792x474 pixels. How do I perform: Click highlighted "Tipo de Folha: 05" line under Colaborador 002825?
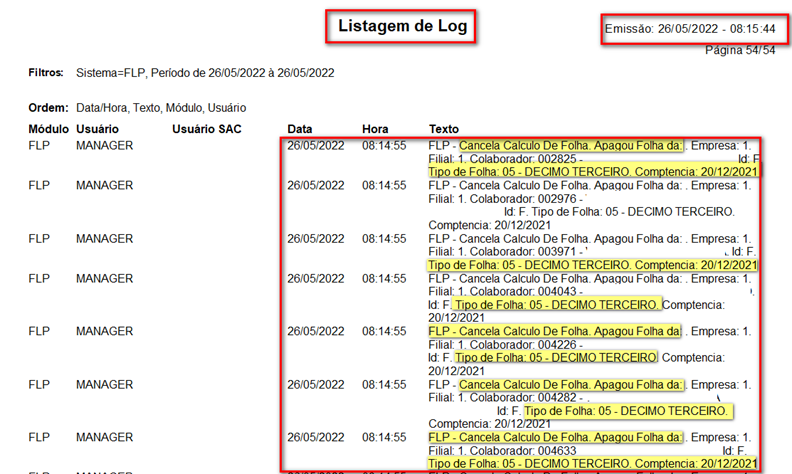click(x=593, y=172)
